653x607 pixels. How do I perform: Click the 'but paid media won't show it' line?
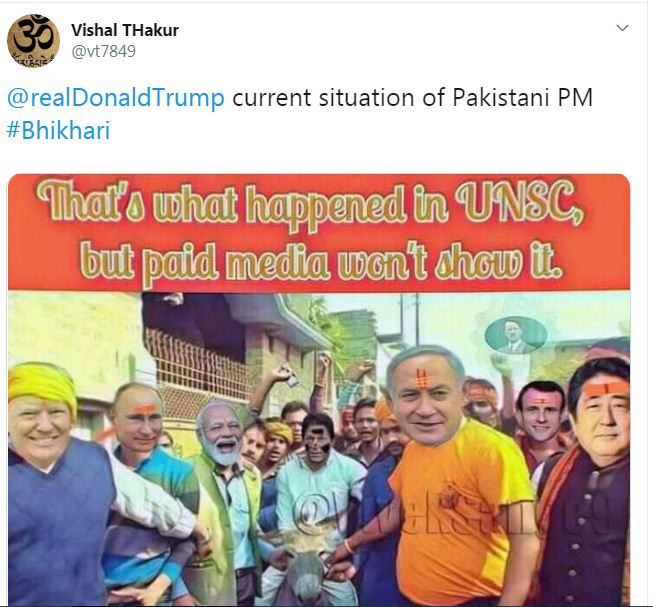[321, 259]
